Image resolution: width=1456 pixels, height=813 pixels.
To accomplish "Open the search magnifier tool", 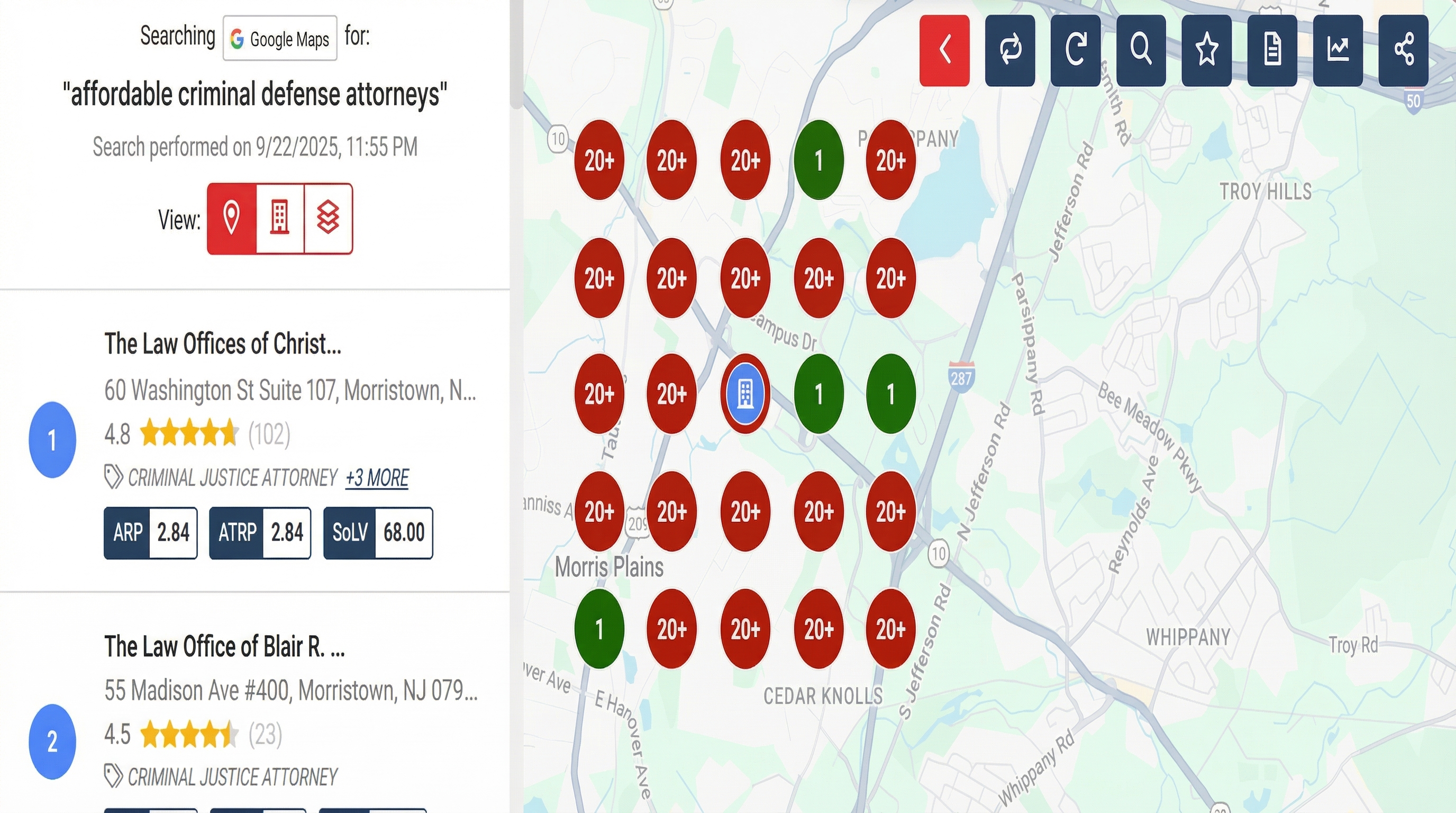I will pos(1141,50).
